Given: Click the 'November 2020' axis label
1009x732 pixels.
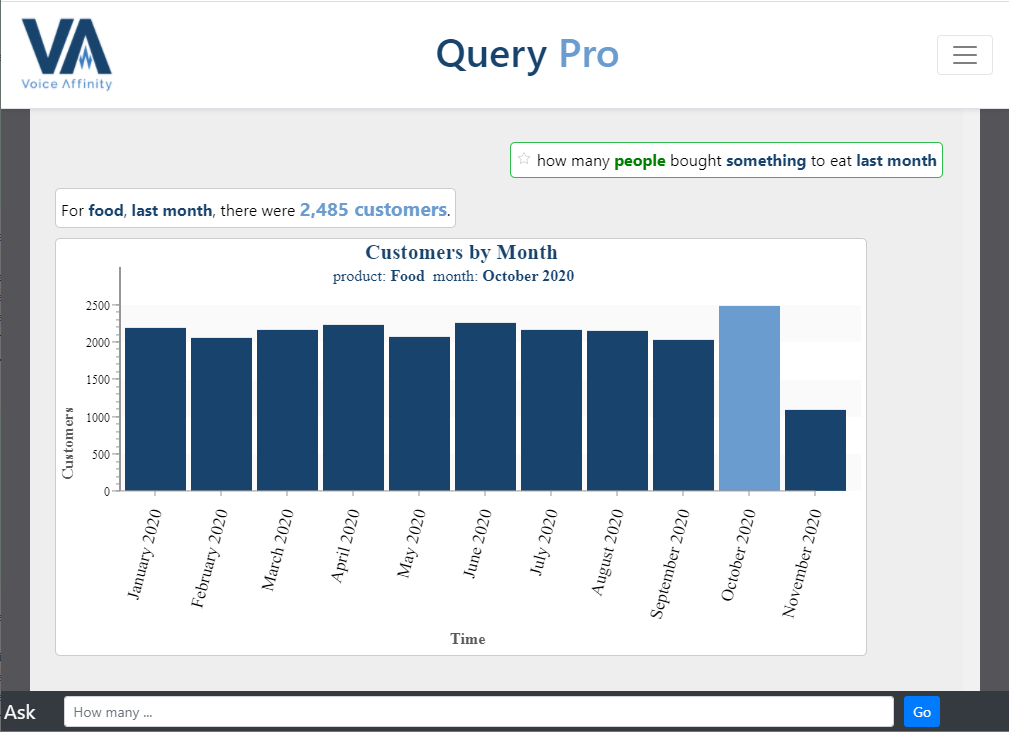Looking at the screenshot, I should click(801, 563).
